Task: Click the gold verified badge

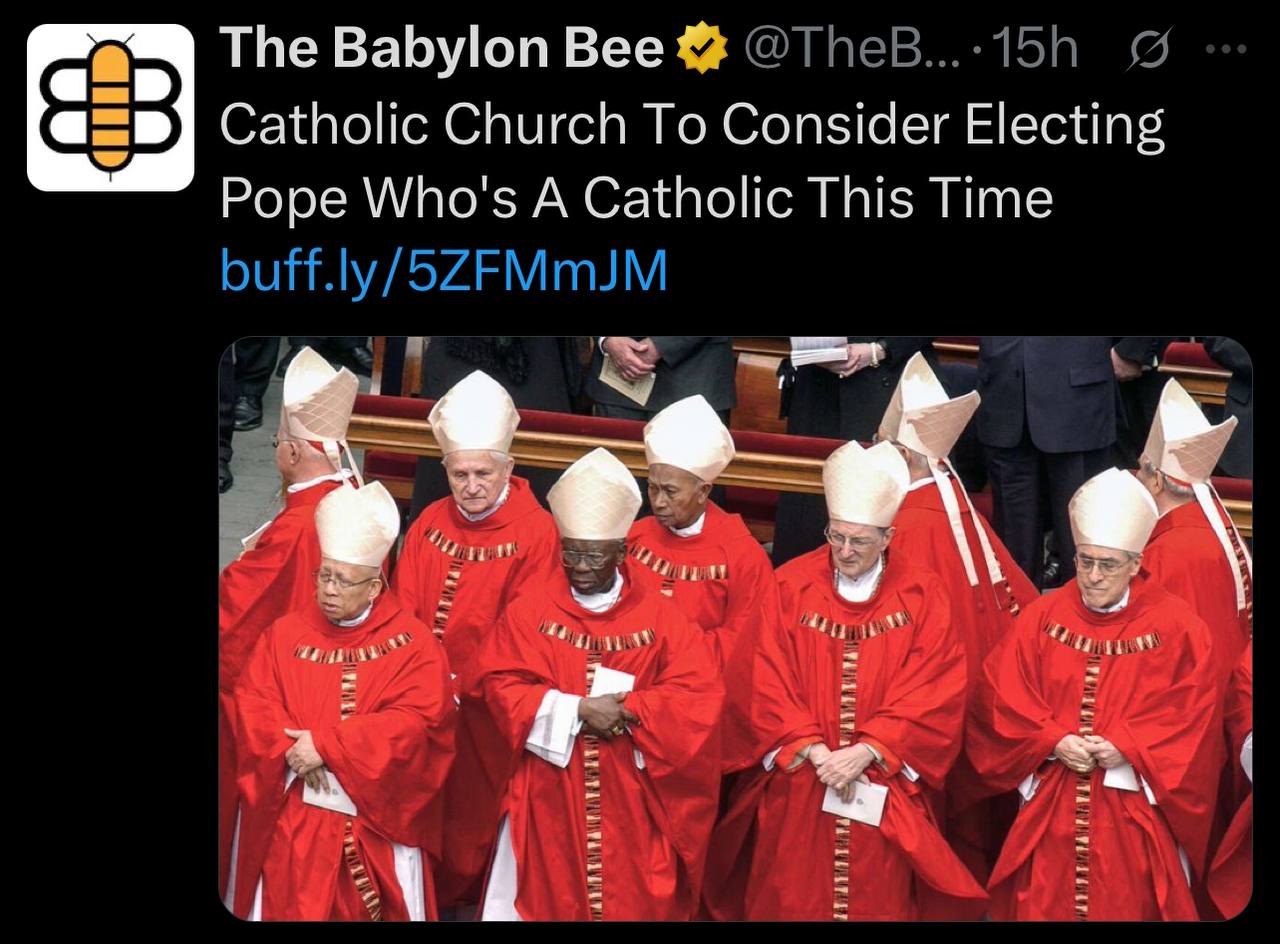Action: click(702, 50)
